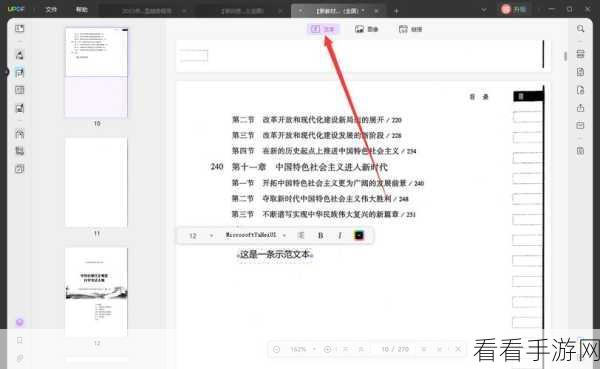This screenshot has width=600, height=369.
Task: Open the comment highlighter tool in left sidebar
Action: click(20, 54)
